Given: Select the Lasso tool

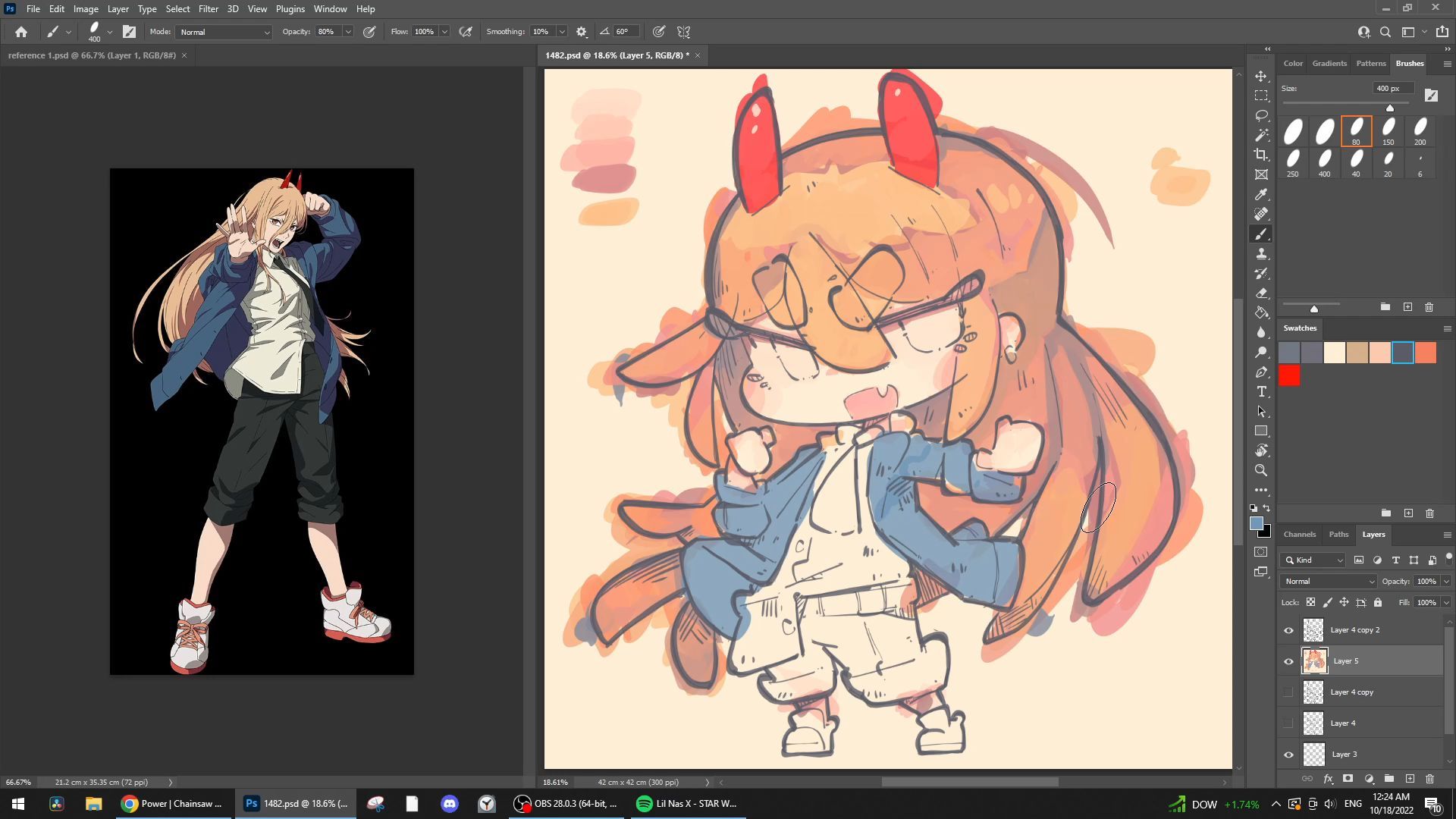Looking at the screenshot, I should click(x=1261, y=116).
